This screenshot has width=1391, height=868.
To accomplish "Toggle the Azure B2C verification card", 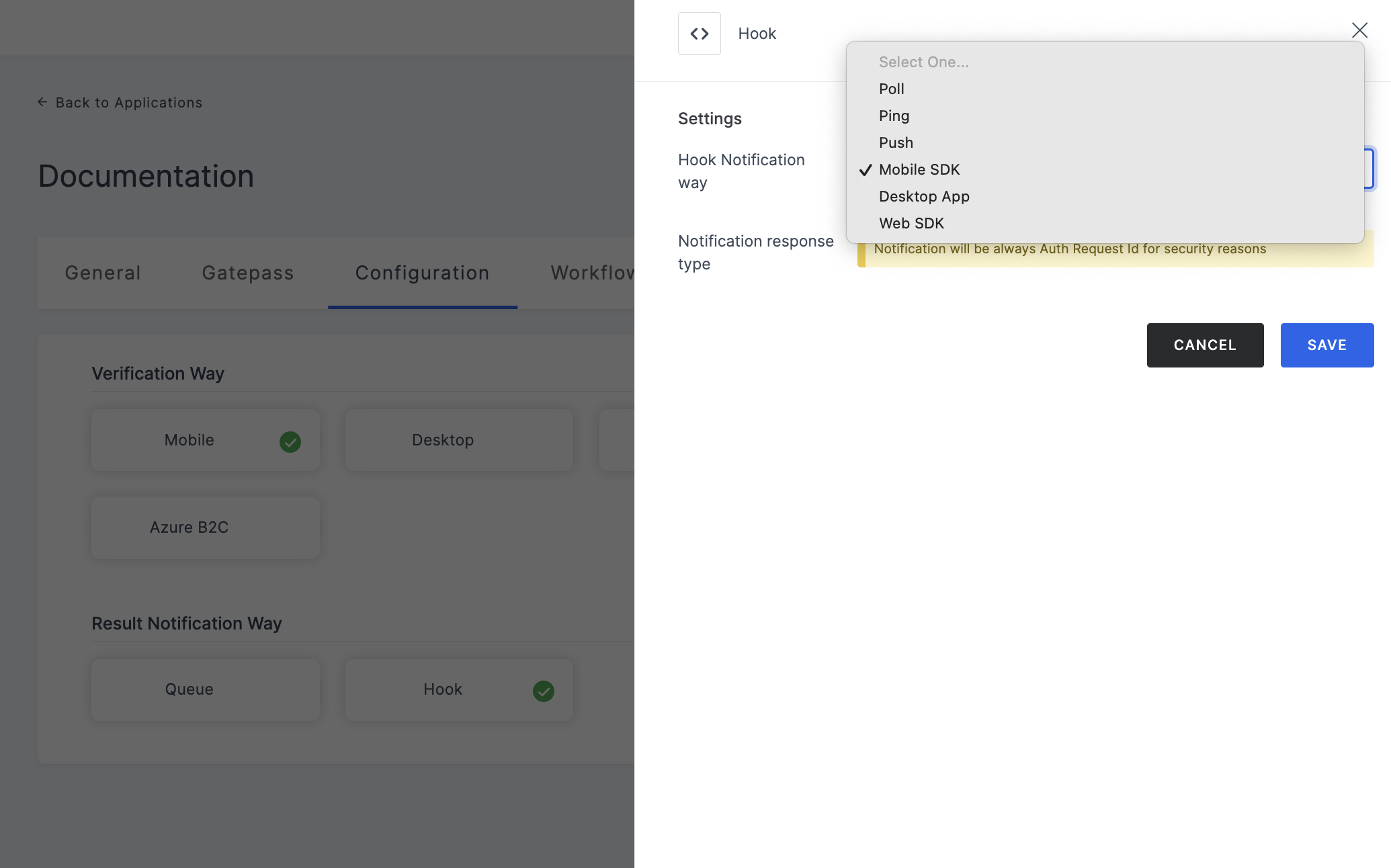I will pyautogui.click(x=206, y=527).
